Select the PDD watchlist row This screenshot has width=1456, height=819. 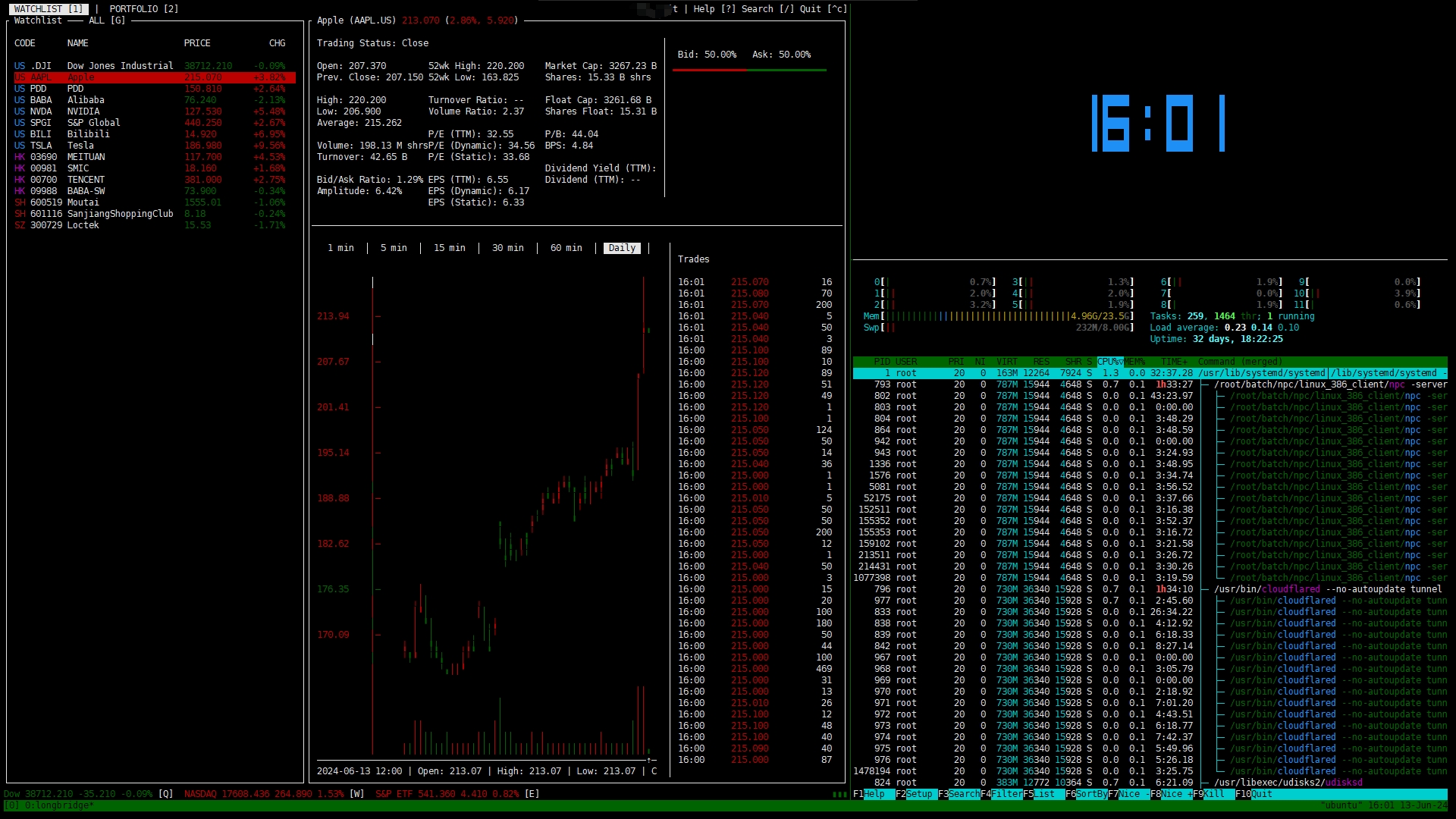(x=155, y=89)
